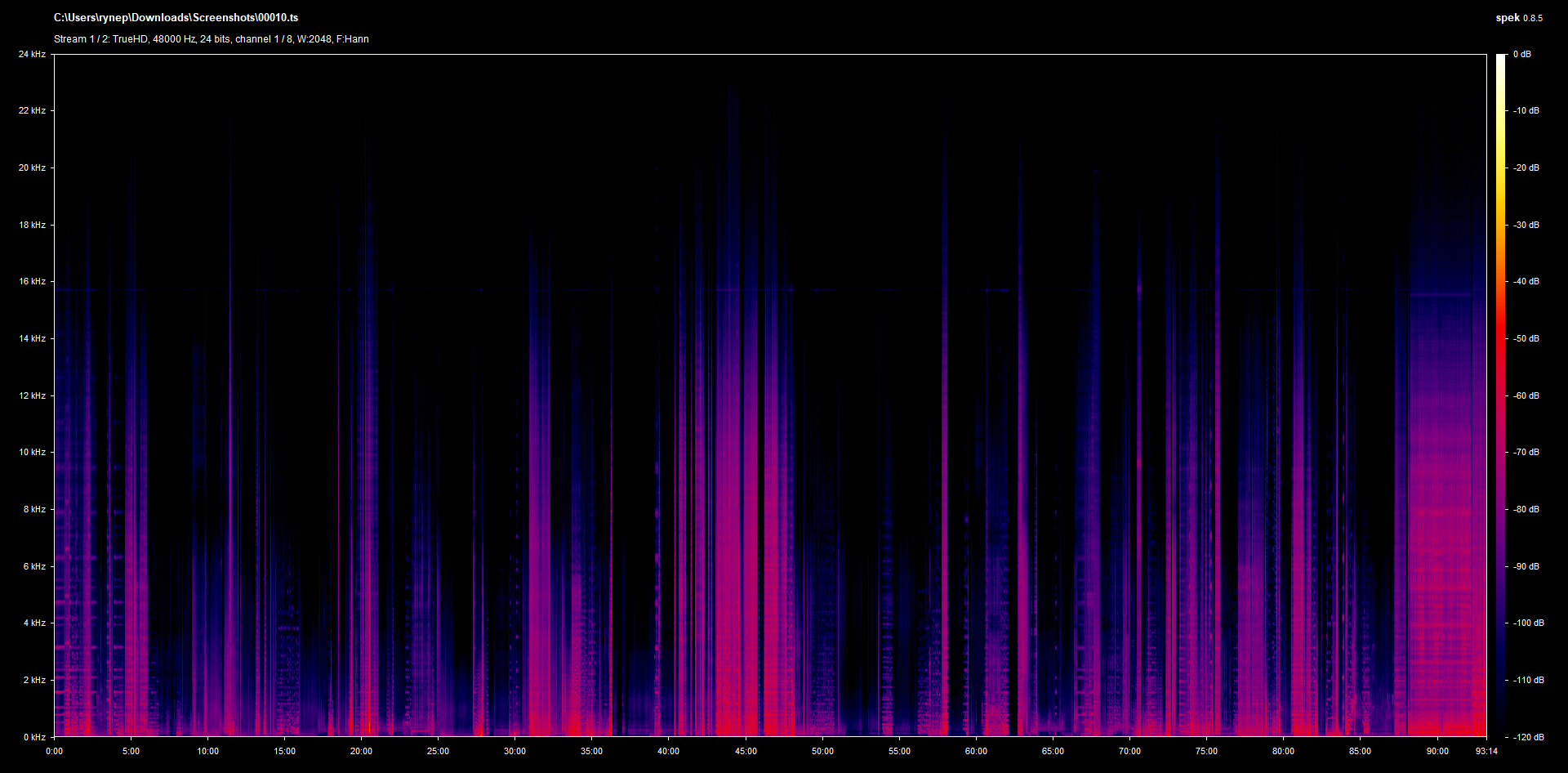Screen dimensions: 1568x773
Task: Select the 45:00 time axis marker
Action: point(746,751)
